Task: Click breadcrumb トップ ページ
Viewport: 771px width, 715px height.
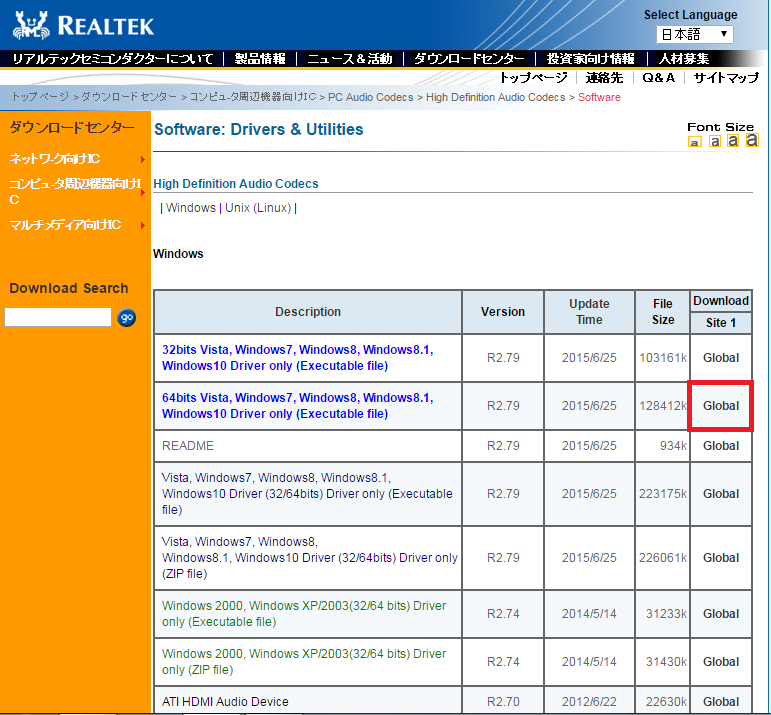Action: point(40,97)
